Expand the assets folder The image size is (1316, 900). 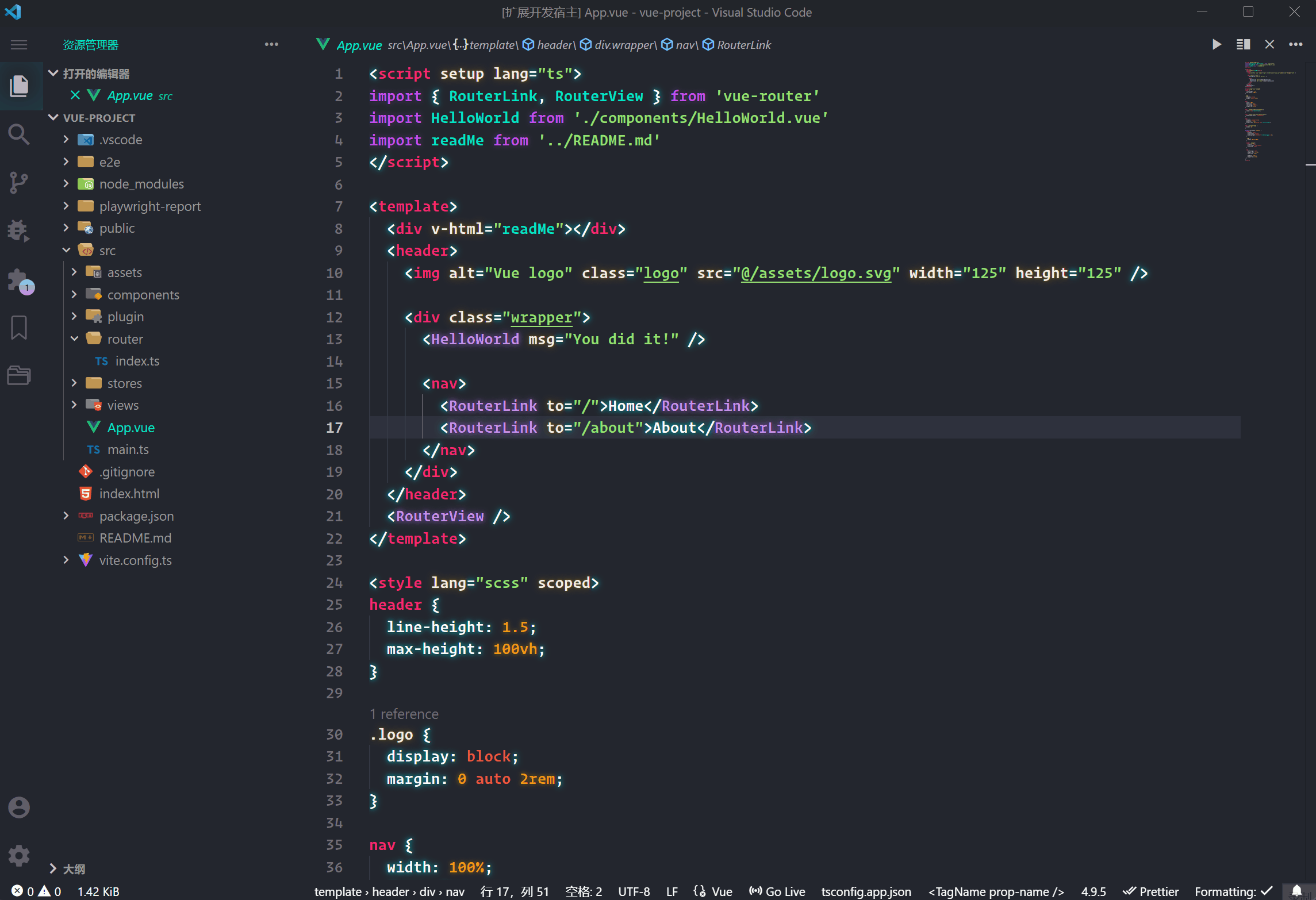(74, 272)
